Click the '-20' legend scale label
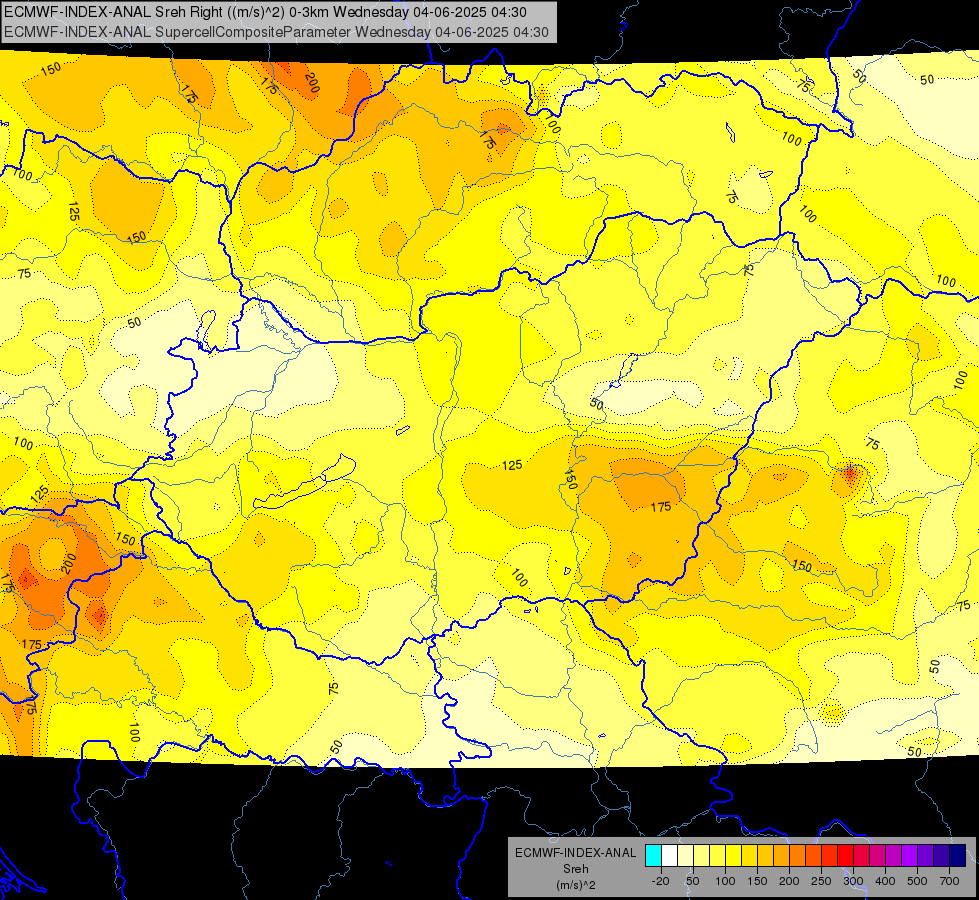Screen dimensions: 979x900 coord(661,881)
